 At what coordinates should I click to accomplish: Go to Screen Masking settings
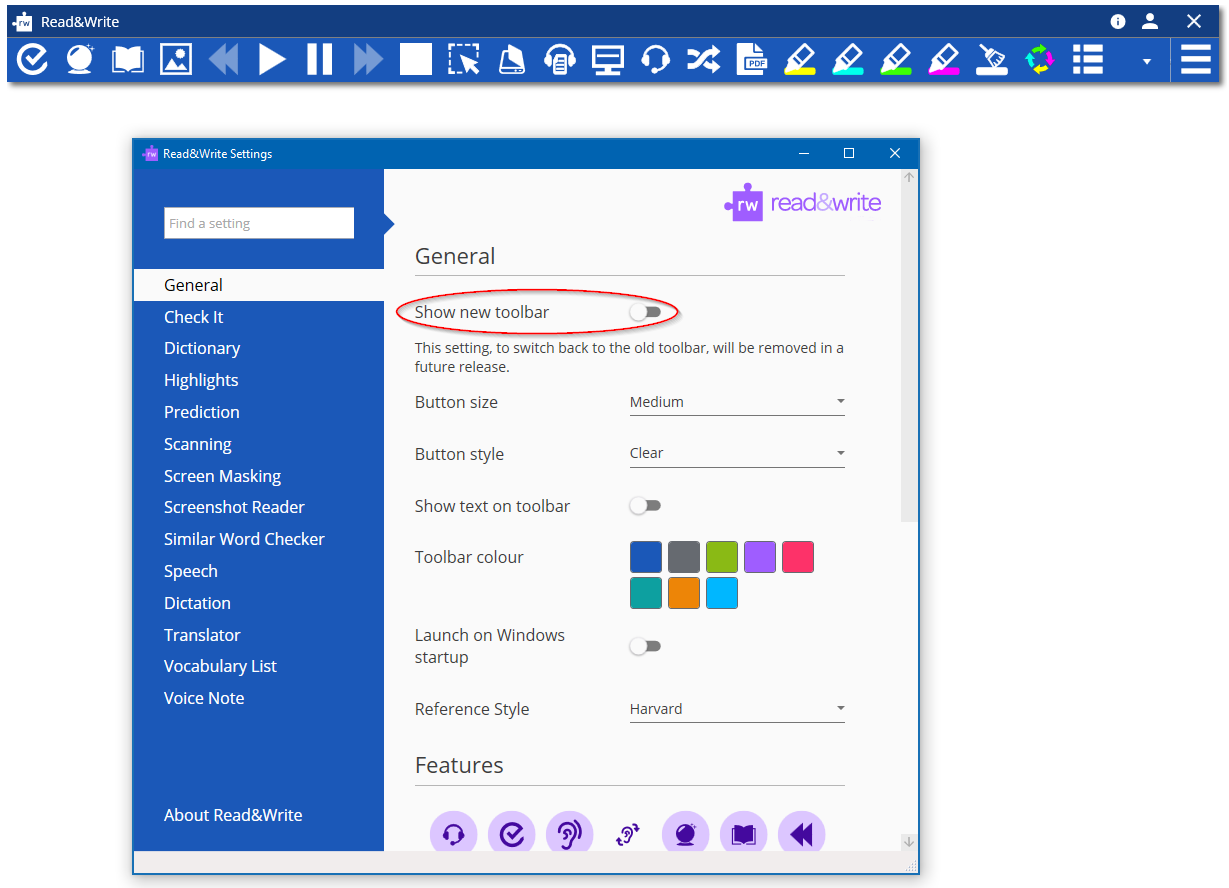tap(222, 476)
